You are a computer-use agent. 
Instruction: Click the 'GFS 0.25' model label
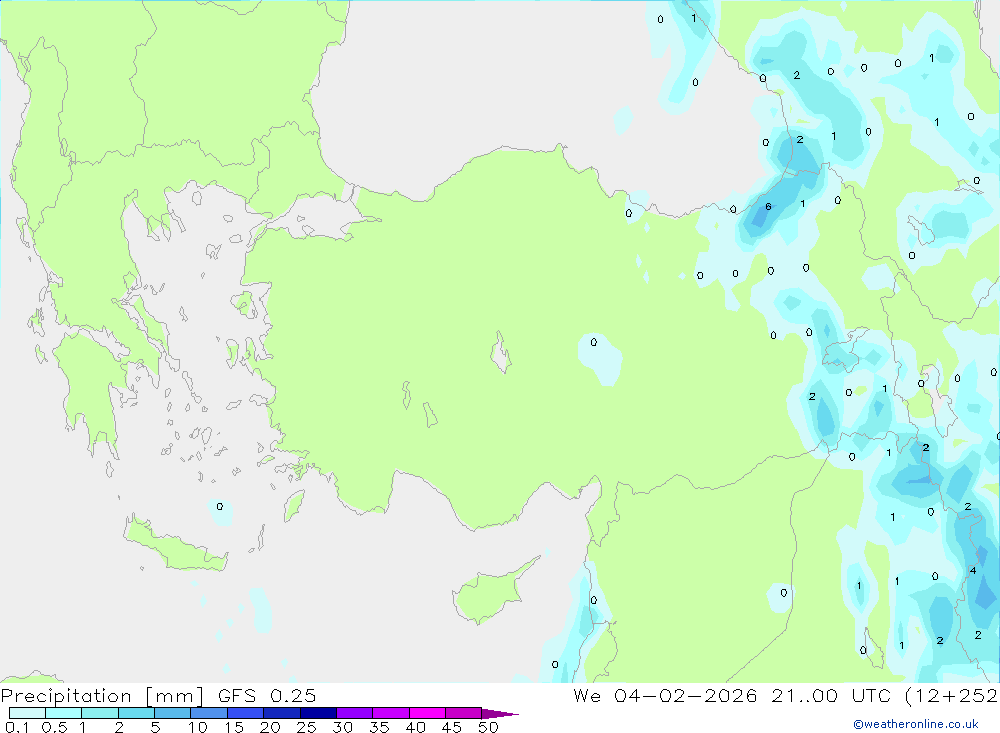267,696
